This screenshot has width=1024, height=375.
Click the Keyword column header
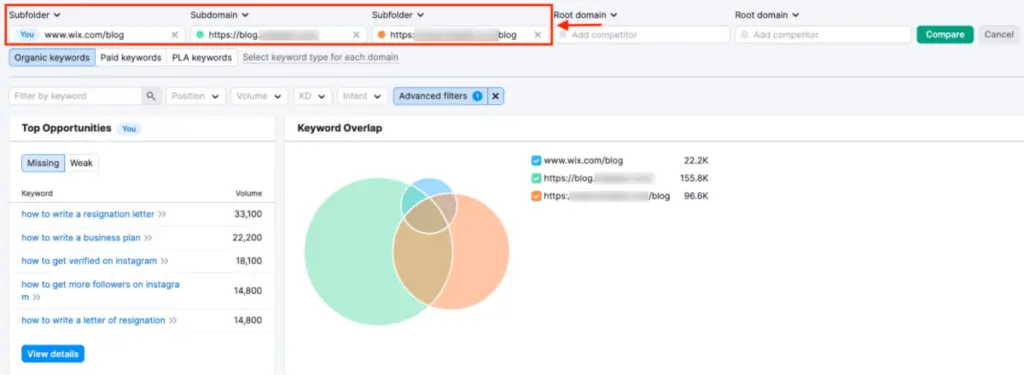pyautogui.click(x=37, y=193)
